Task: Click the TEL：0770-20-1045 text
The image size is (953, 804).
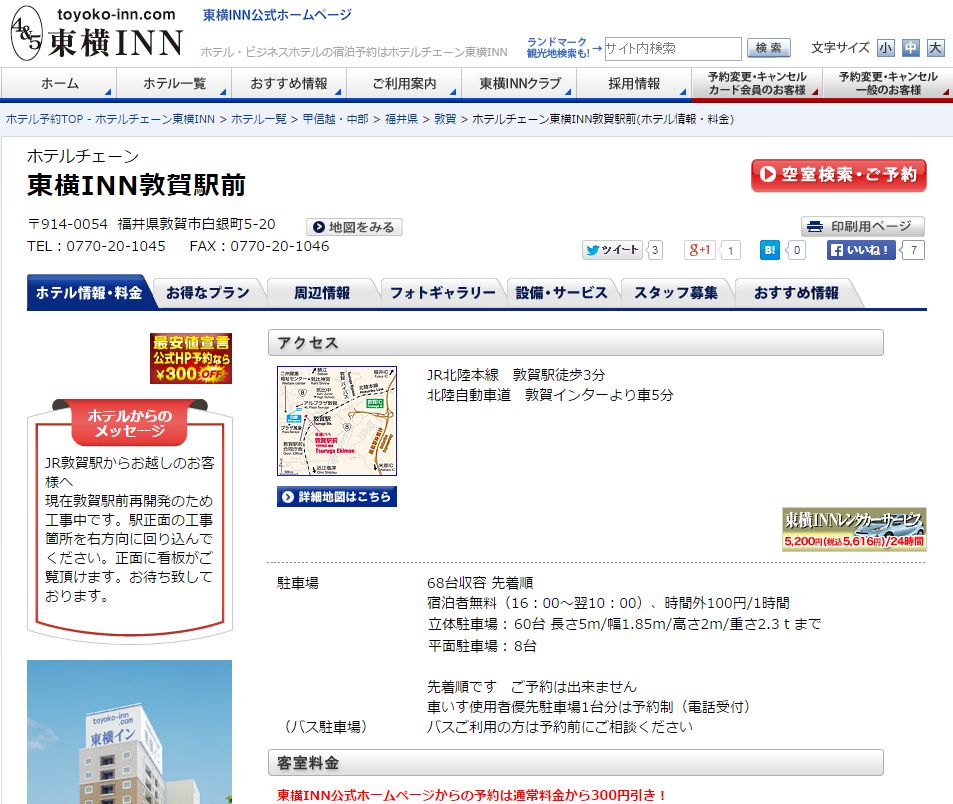Action: [96, 246]
